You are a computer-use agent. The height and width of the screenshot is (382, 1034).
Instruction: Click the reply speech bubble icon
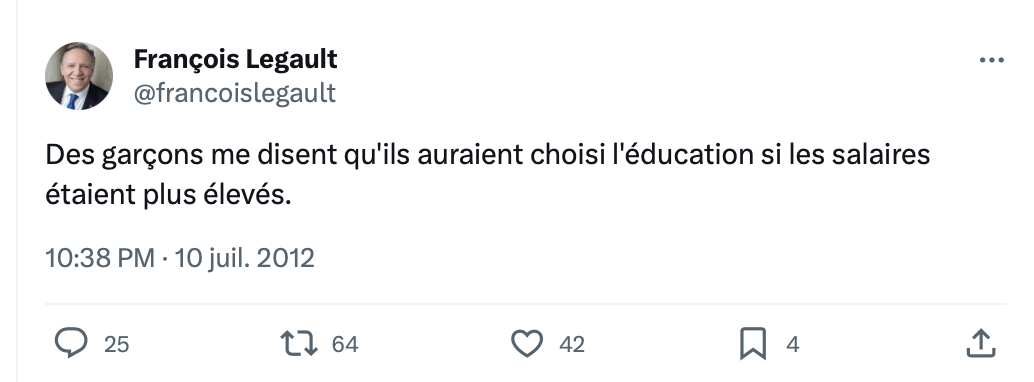click(x=71, y=344)
